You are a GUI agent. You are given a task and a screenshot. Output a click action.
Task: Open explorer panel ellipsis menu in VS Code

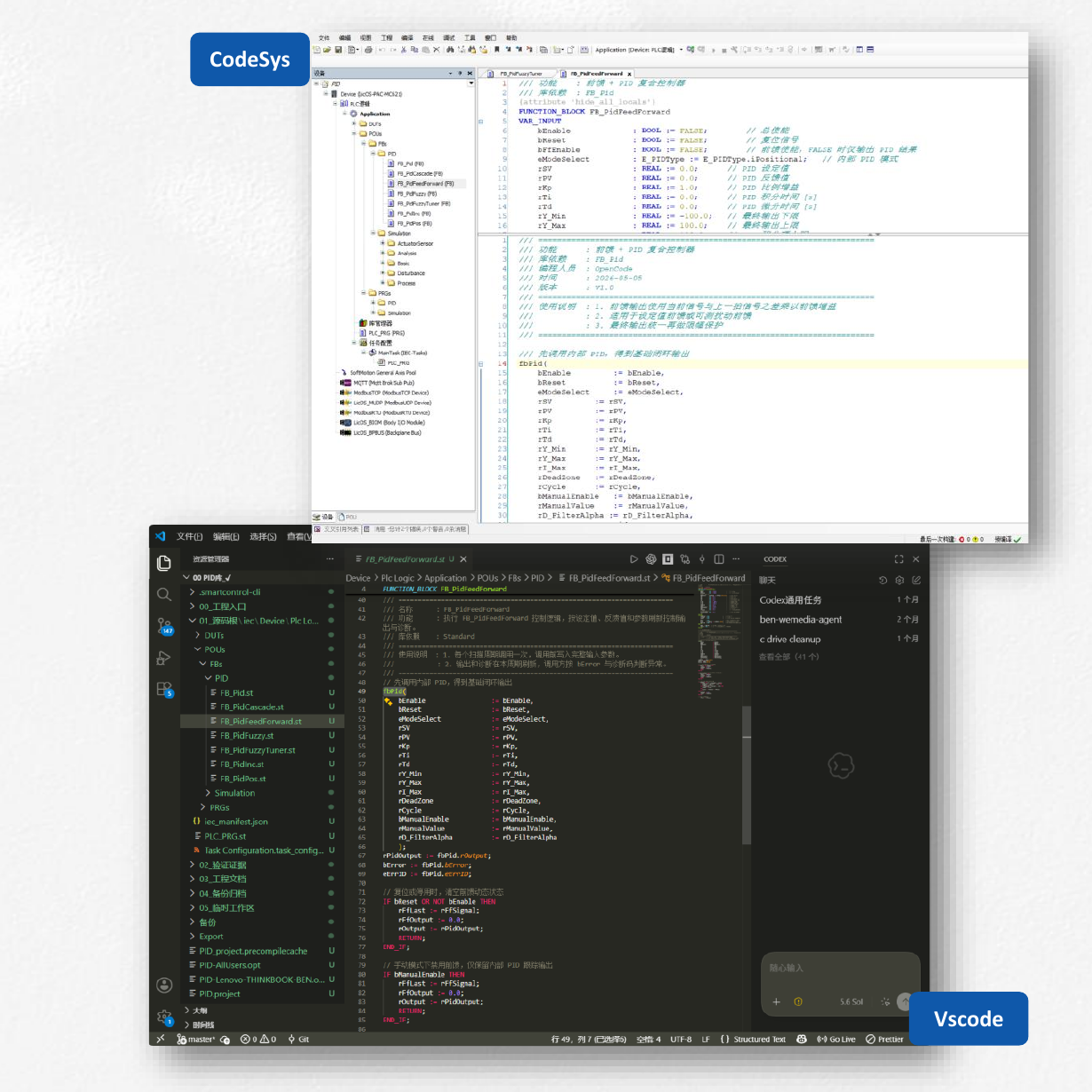coord(329,559)
